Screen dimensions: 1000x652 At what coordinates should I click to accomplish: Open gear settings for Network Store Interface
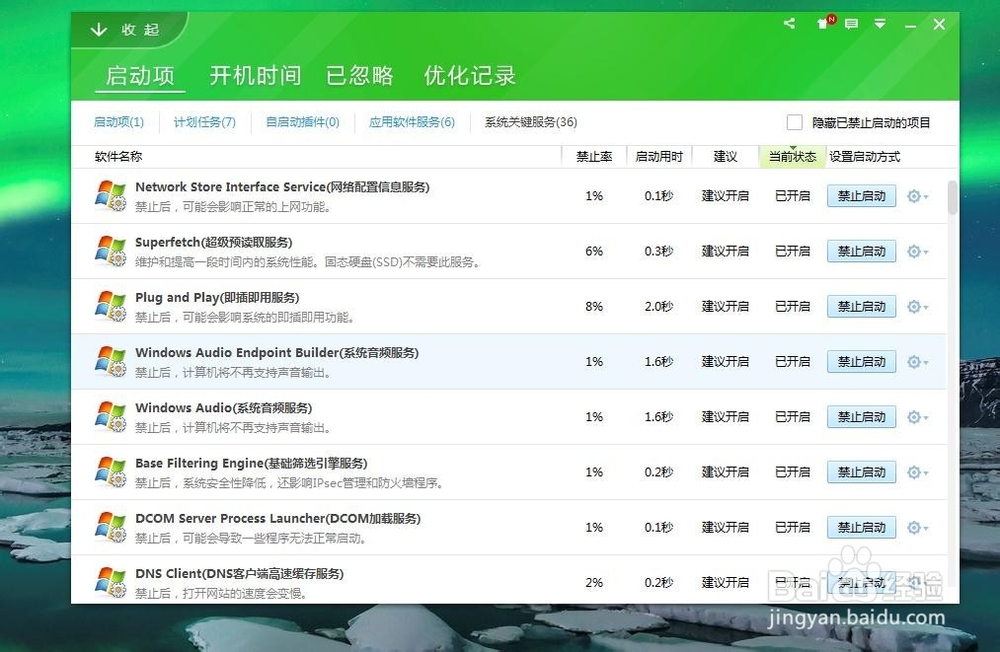coord(917,196)
